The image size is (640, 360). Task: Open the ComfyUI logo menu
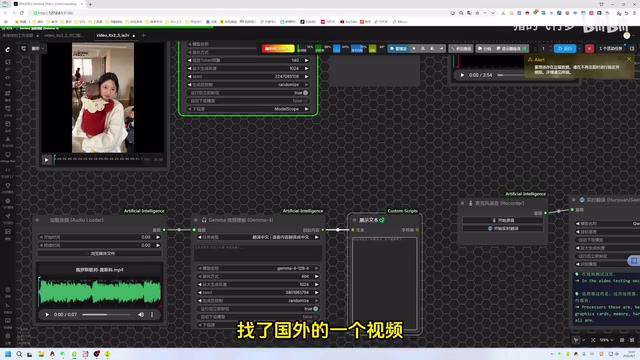(8, 49)
